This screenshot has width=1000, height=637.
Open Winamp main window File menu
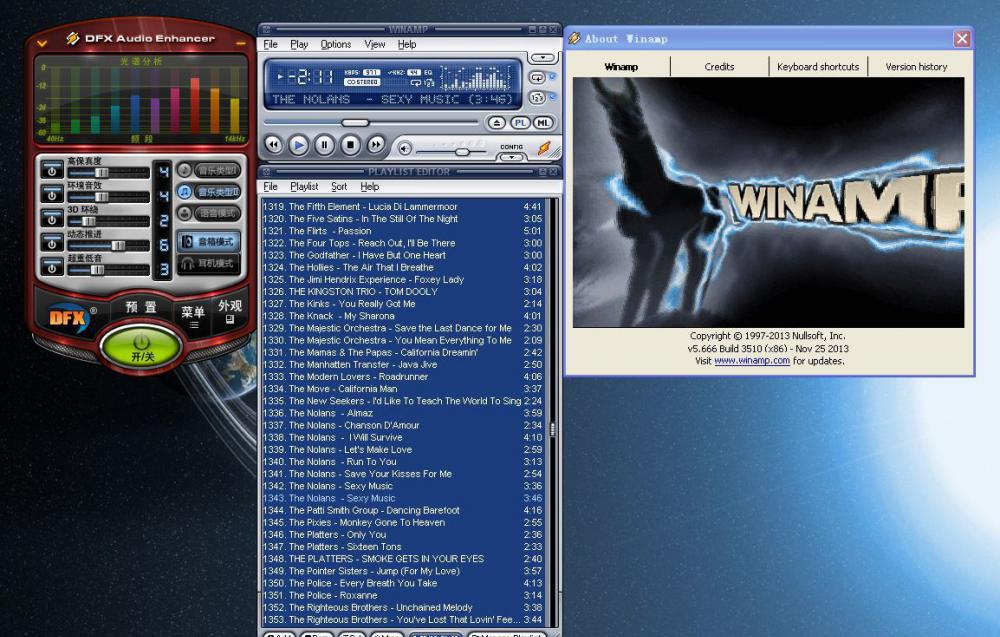pos(270,44)
